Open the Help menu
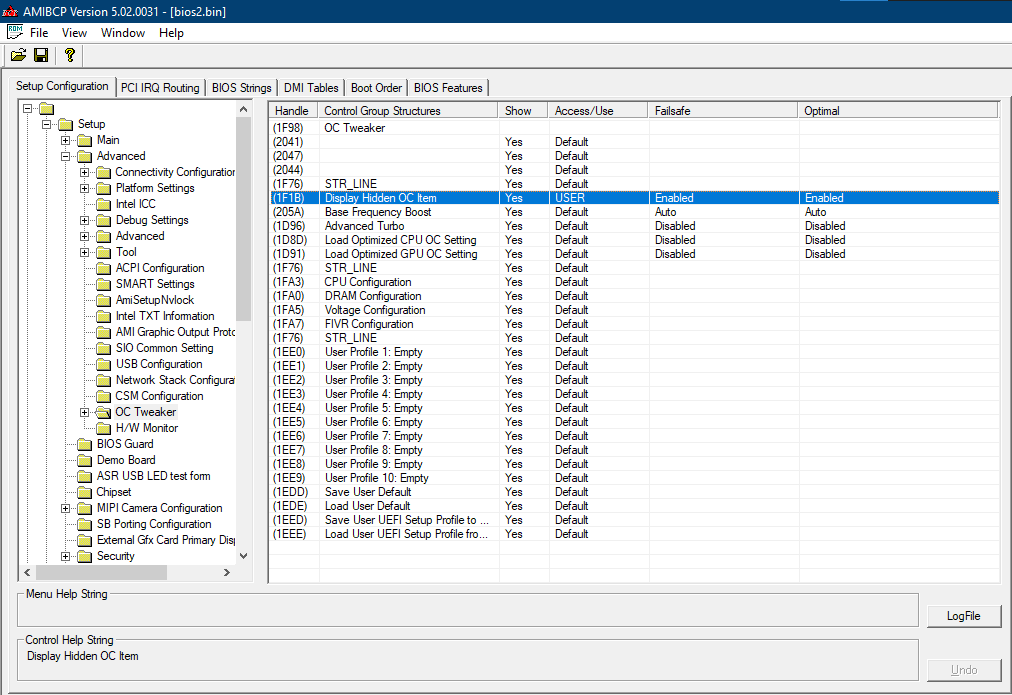Image resolution: width=1012 pixels, height=695 pixels. (171, 32)
